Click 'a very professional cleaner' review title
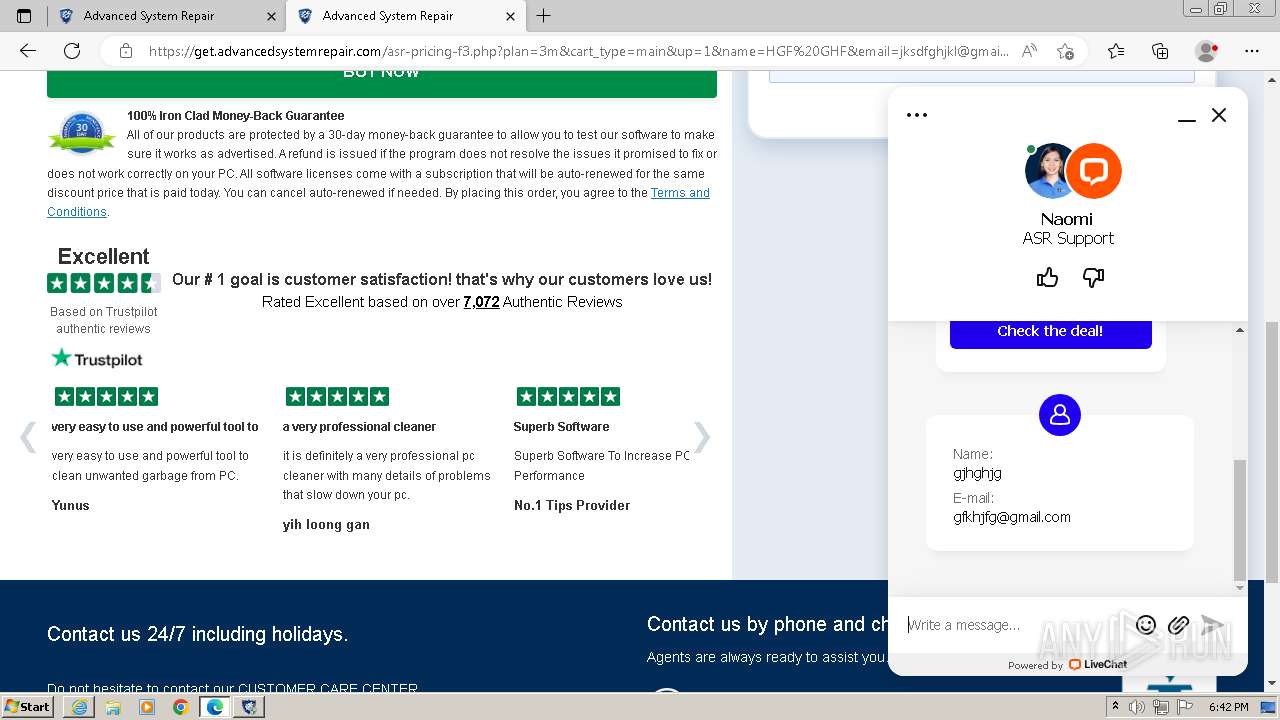1280x720 pixels. coord(360,427)
